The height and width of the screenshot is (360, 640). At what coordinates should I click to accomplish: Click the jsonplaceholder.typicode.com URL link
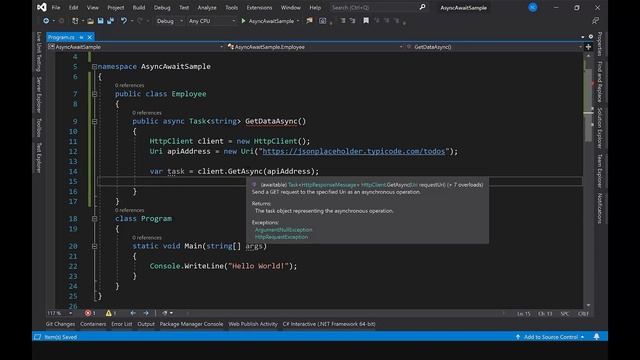point(353,151)
